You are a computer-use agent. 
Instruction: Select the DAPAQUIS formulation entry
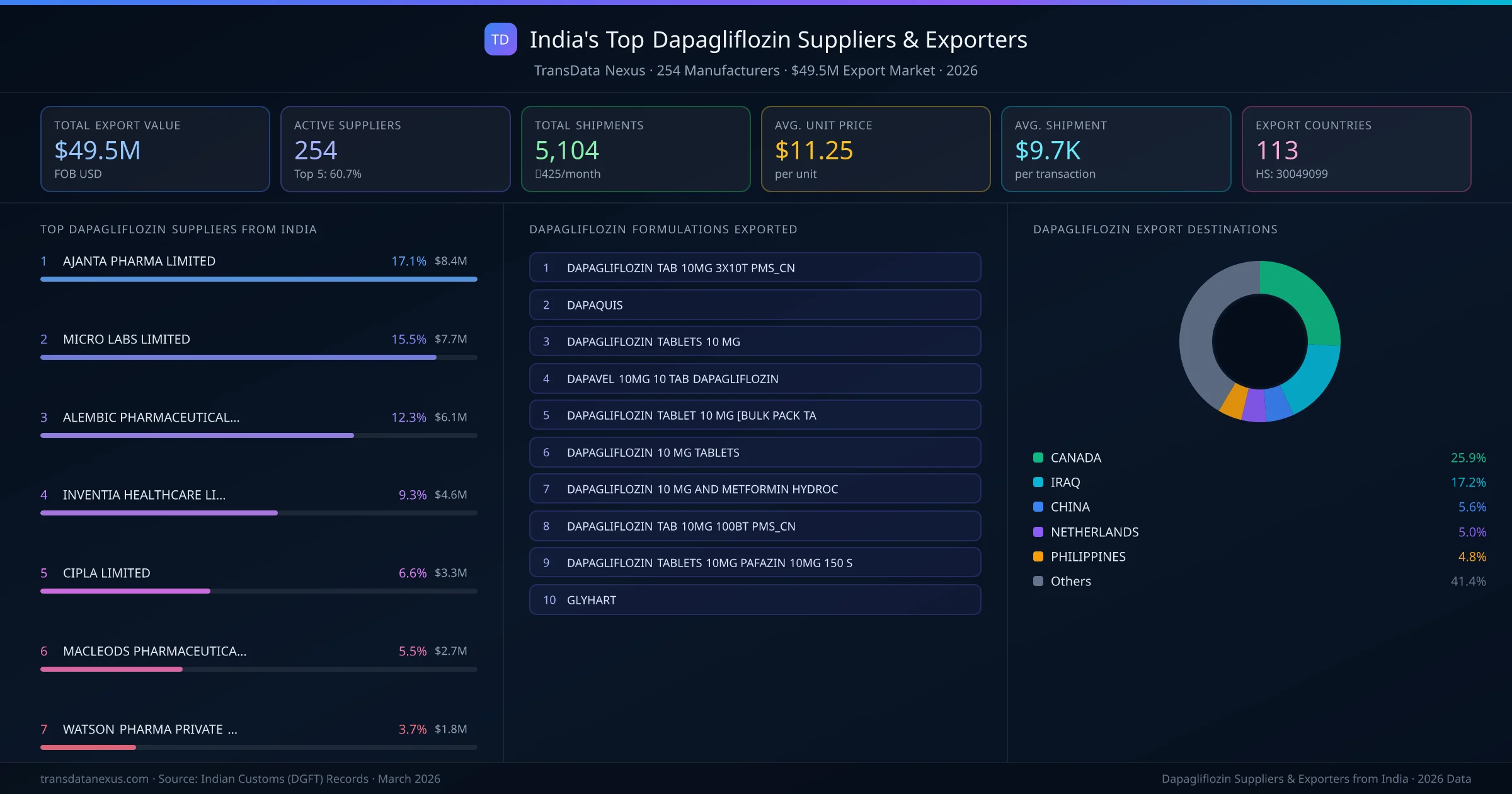[755, 304]
